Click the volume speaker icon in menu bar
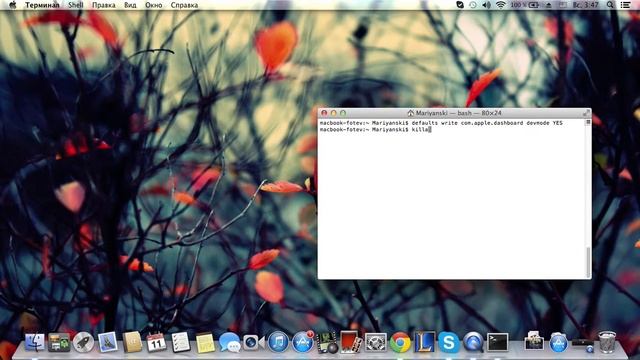The width and height of the screenshot is (640, 360). [x=486, y=5]
